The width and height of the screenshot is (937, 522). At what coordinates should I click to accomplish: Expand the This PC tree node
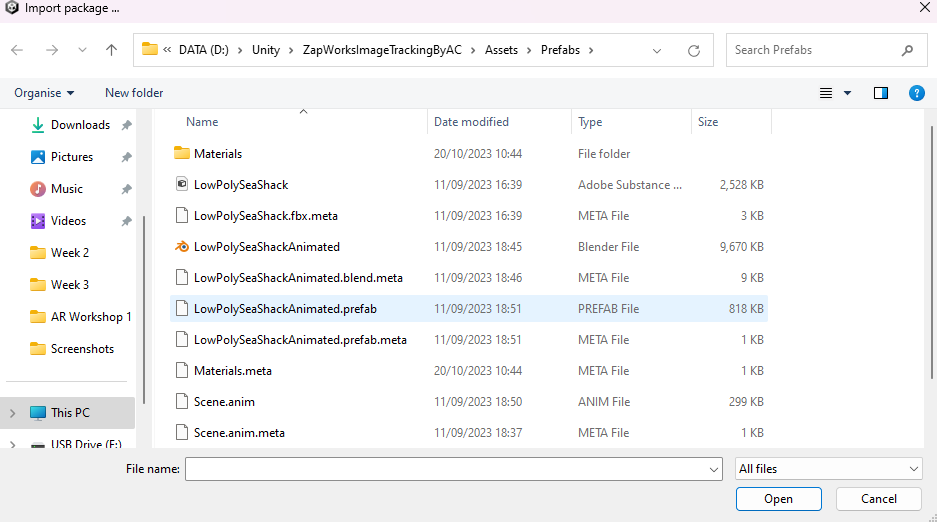(x=12, y=413)
